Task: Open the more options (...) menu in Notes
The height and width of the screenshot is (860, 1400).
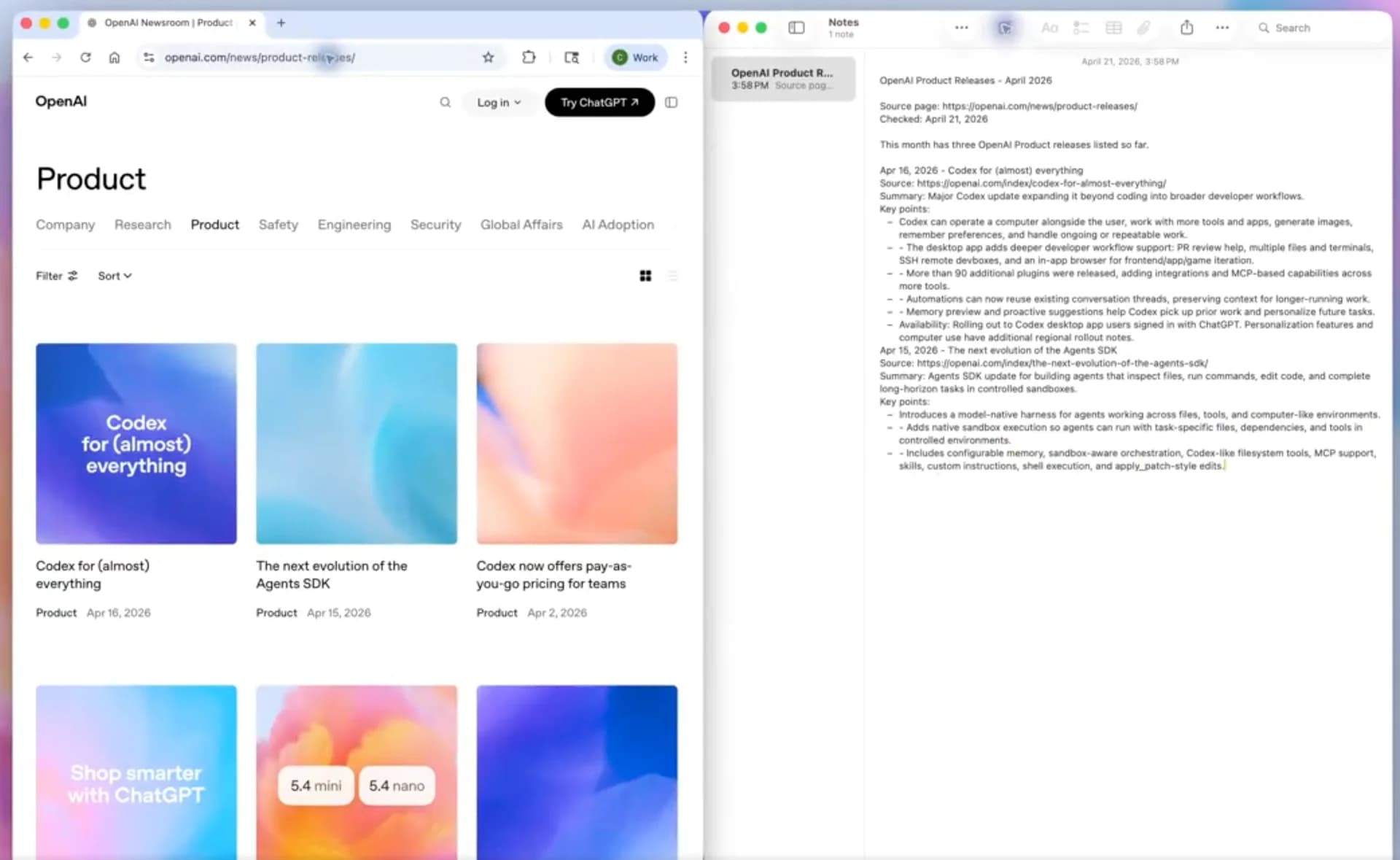Action: tap(1222, 28)
